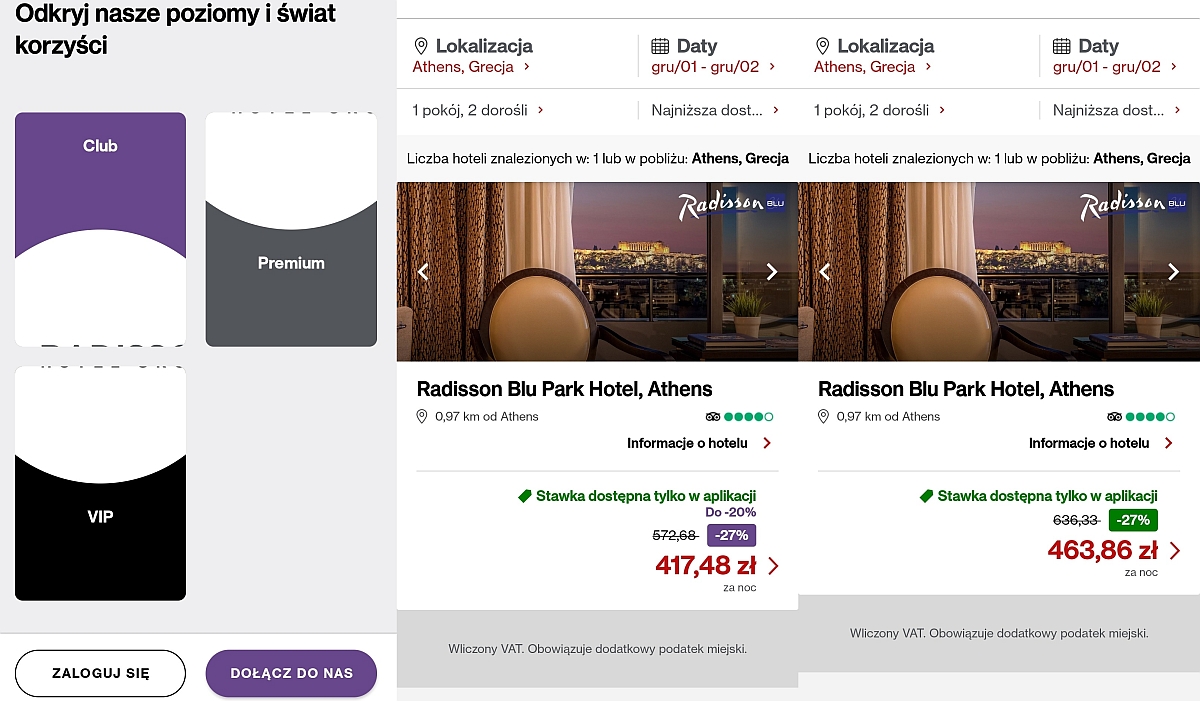1200x701 pixels.
Task: Show next photo in middle hotel carousel
Action: (771, 271)
